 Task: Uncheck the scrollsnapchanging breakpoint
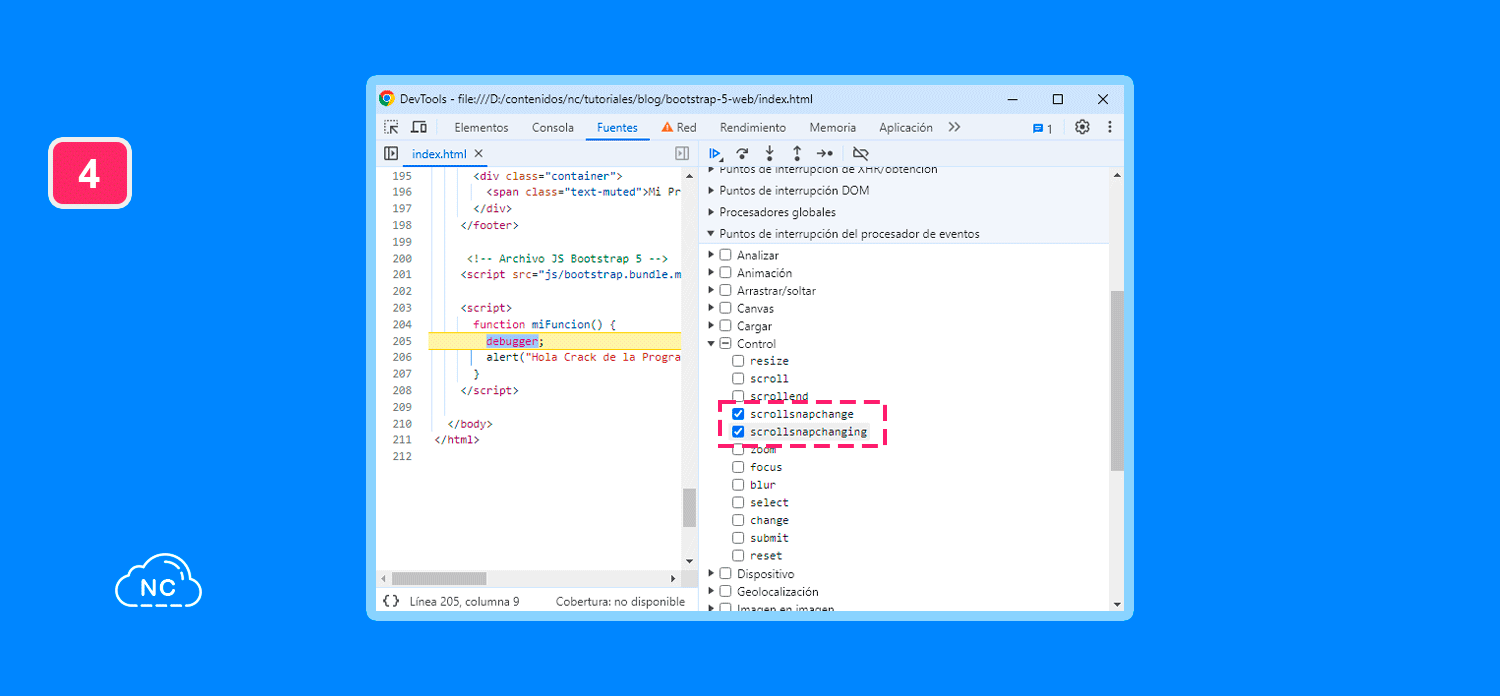click(738, 432)
